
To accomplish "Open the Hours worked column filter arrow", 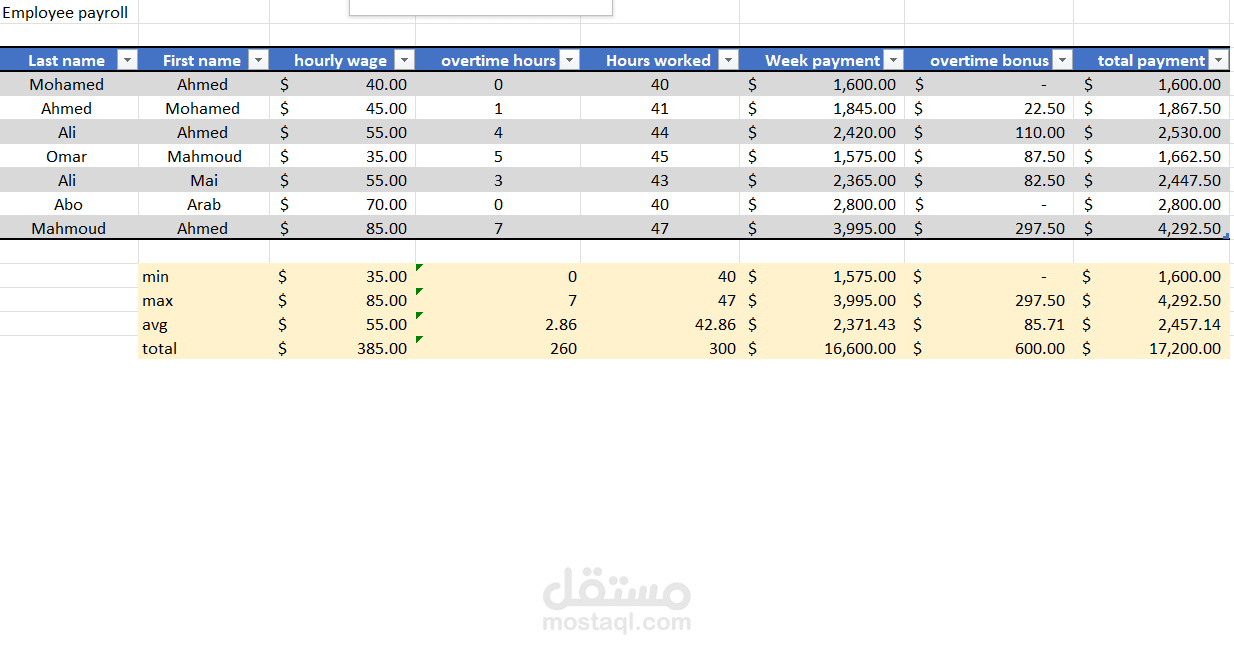I will pyautogui.click(x=728, y=60).
